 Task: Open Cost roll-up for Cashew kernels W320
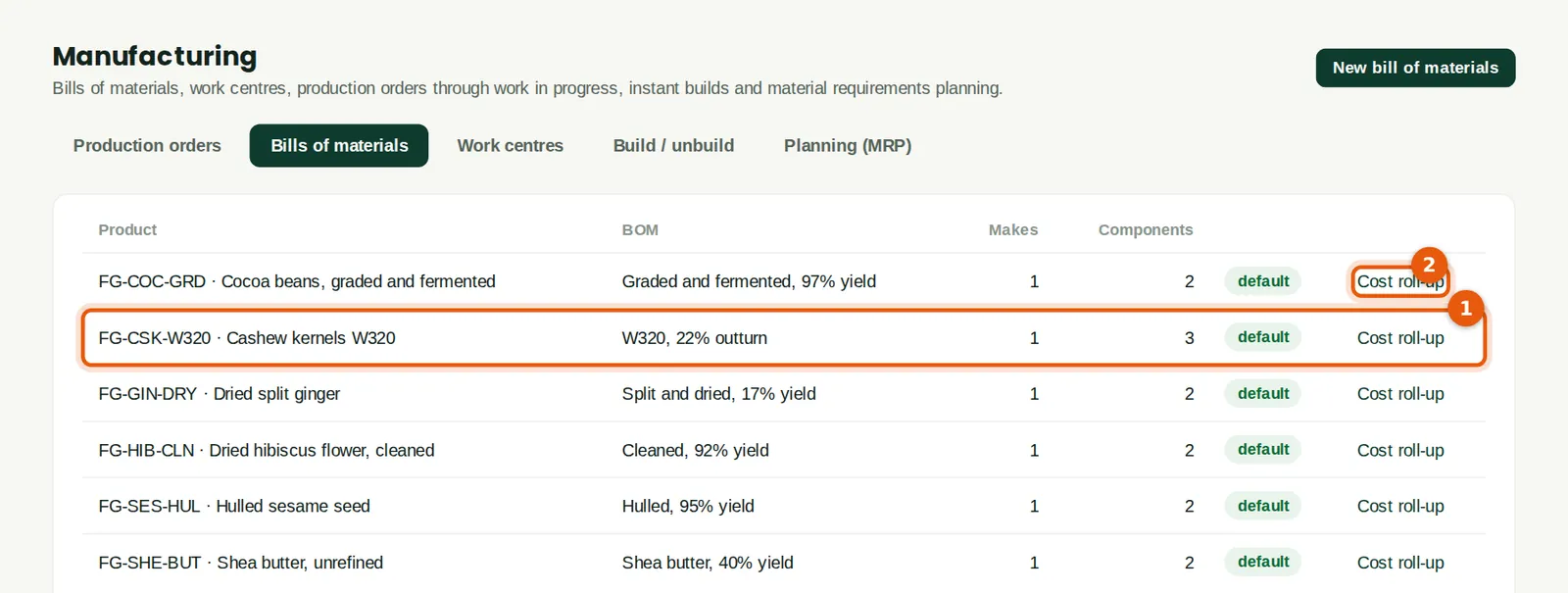click(1399, 338)
